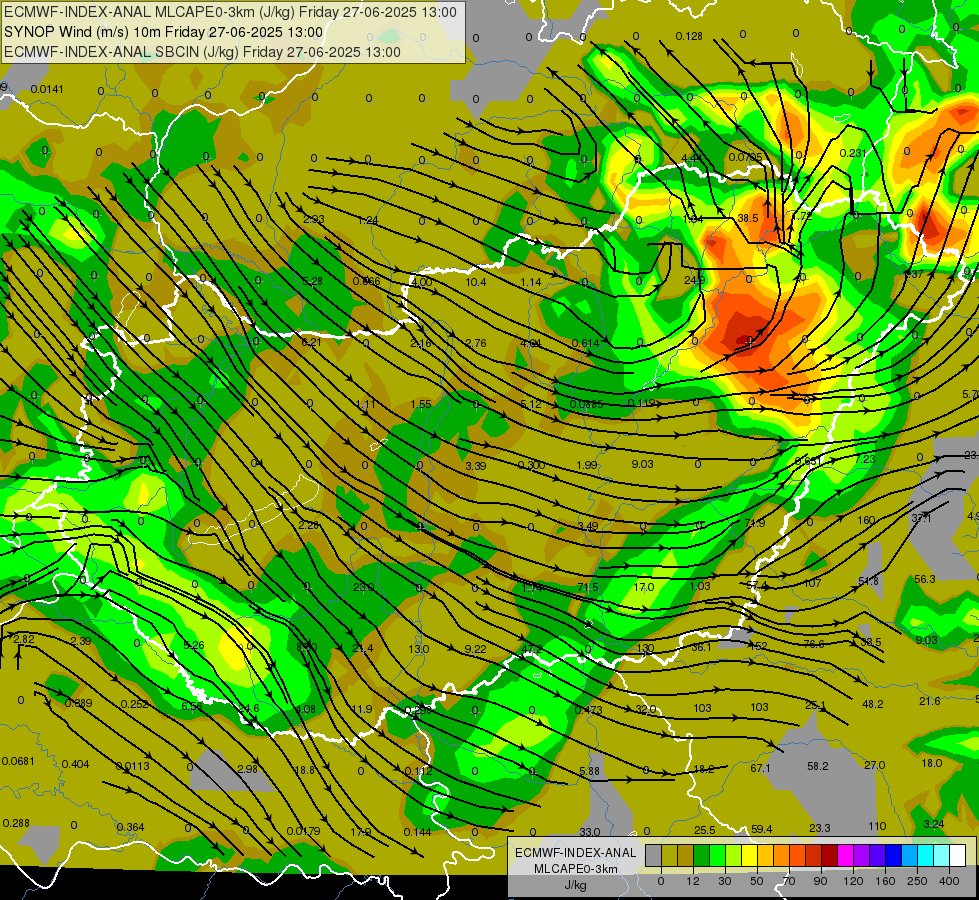Viewport: 979px width, 900px height.
Task: Click the yellow legend swatch before 50
Action: point(749,856)
